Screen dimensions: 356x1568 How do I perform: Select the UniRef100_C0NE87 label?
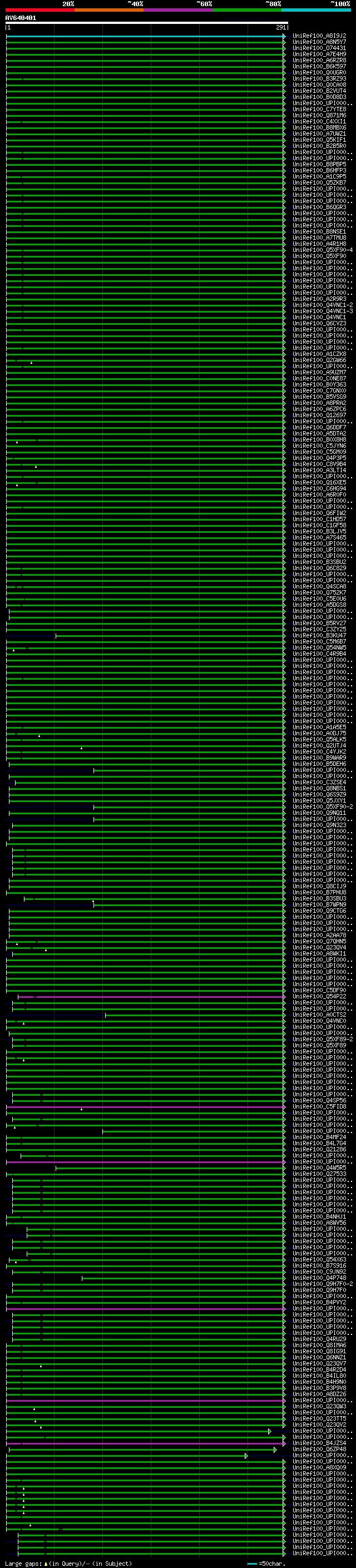(x=319, y=379)
